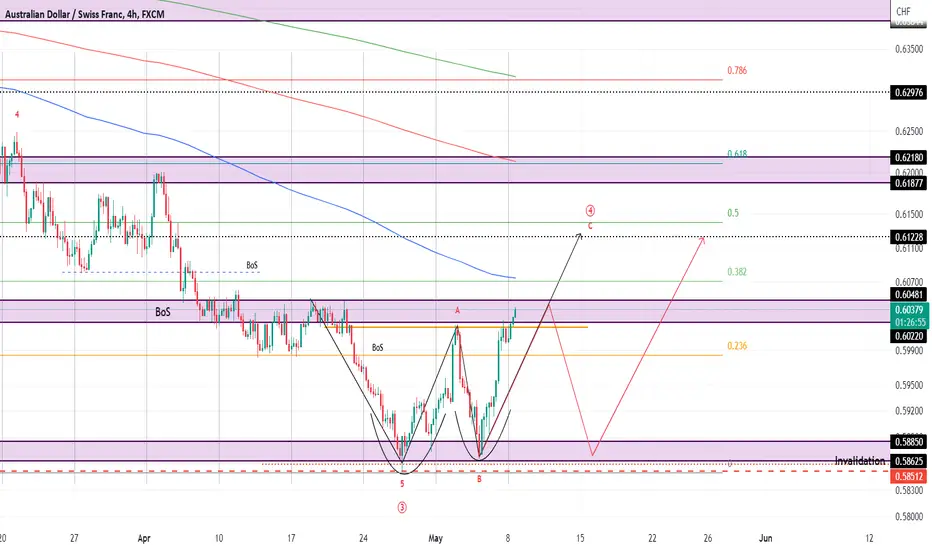The height and width of the screenshot is (550, 932).
Task: Select the 0.60481 price label
Action: click(x=909, y=295)
